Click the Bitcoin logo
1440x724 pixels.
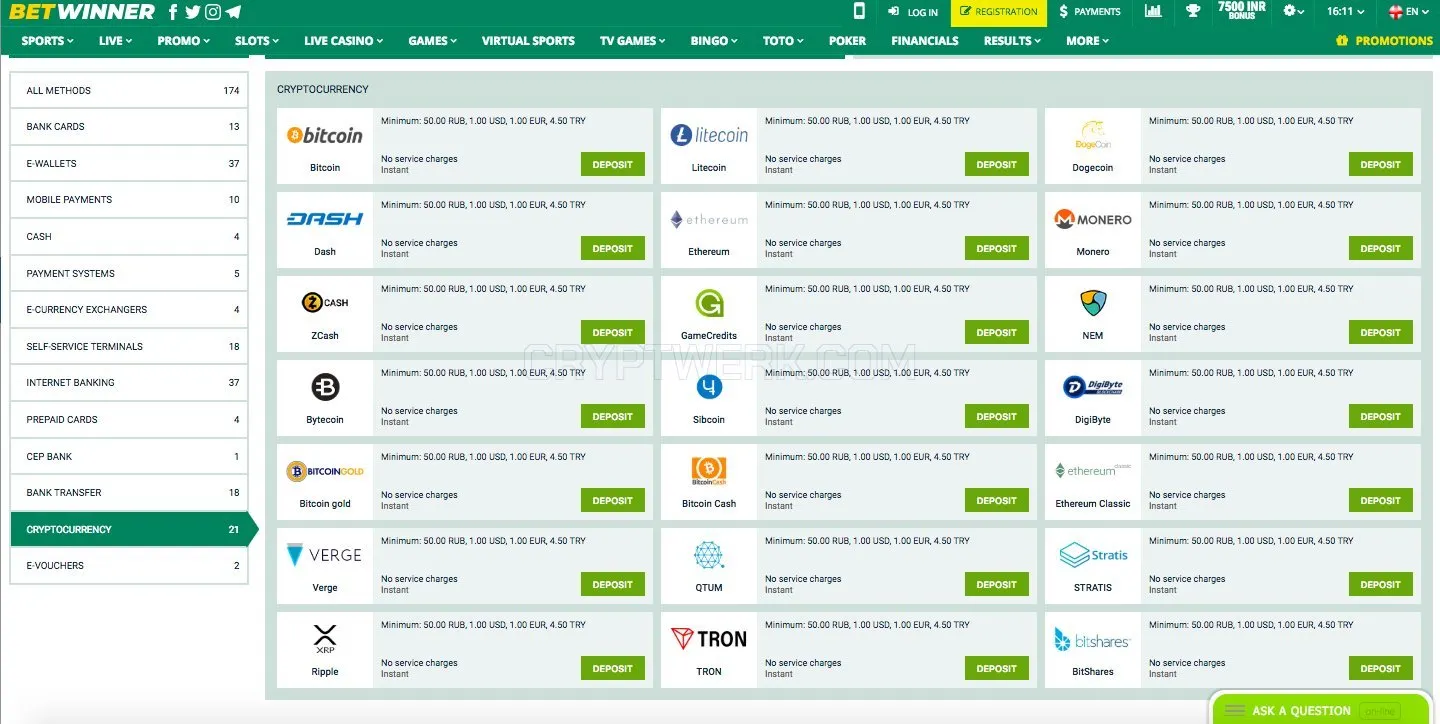point(325,135)
